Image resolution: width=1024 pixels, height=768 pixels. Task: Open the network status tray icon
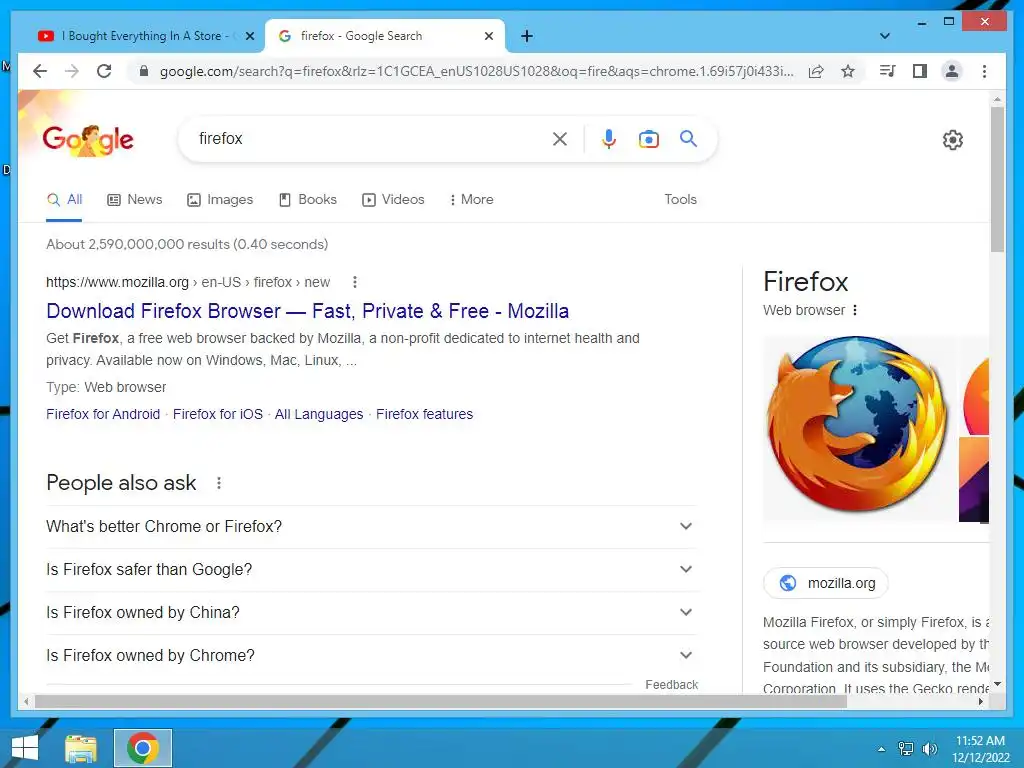pos(906,749)
